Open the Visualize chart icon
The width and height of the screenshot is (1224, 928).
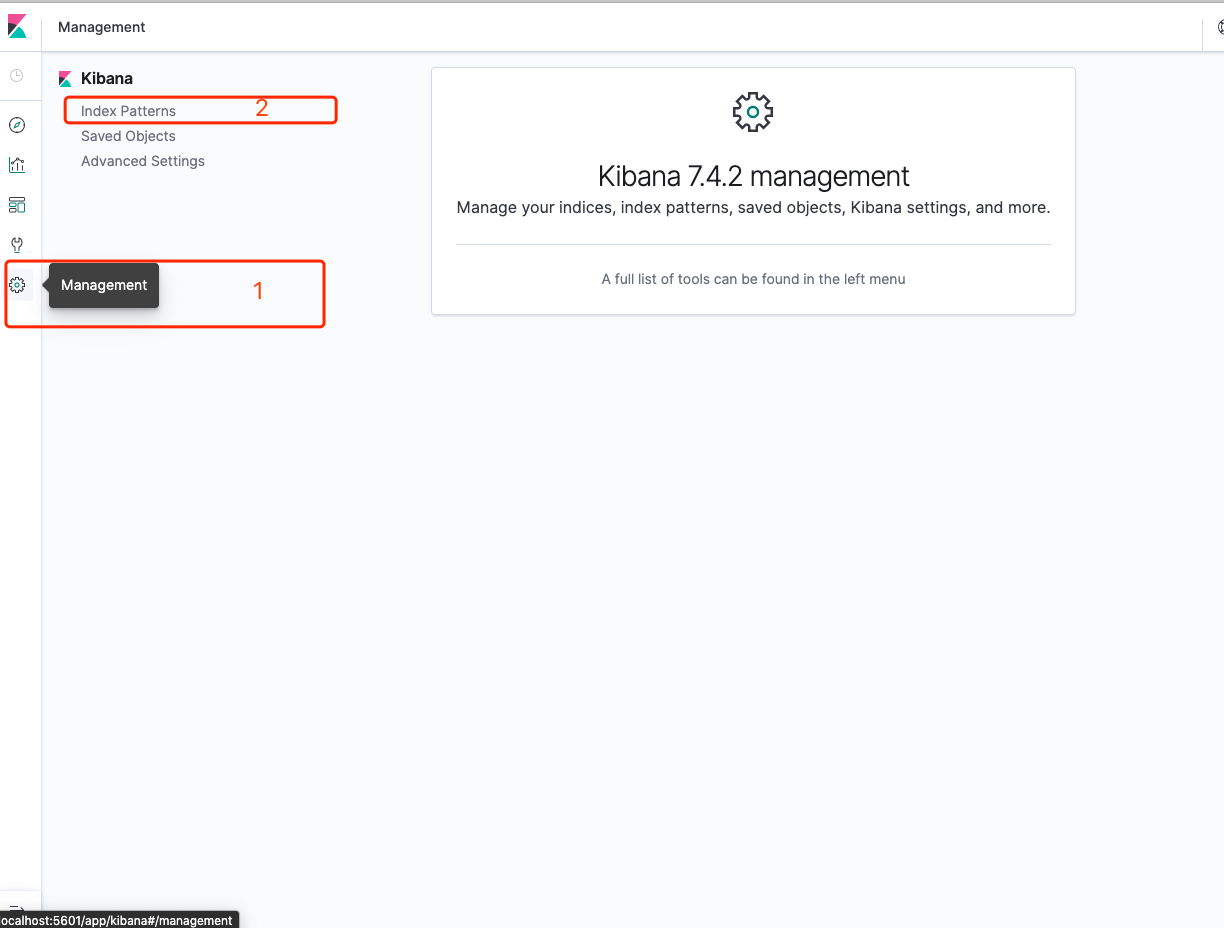(x=17, y=165)
